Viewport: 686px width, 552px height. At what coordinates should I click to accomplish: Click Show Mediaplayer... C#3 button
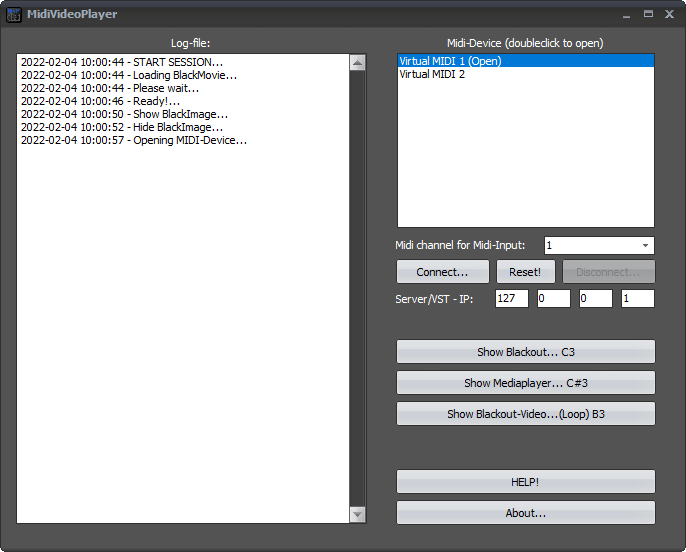pyautogui.click(x=525, y=383)
